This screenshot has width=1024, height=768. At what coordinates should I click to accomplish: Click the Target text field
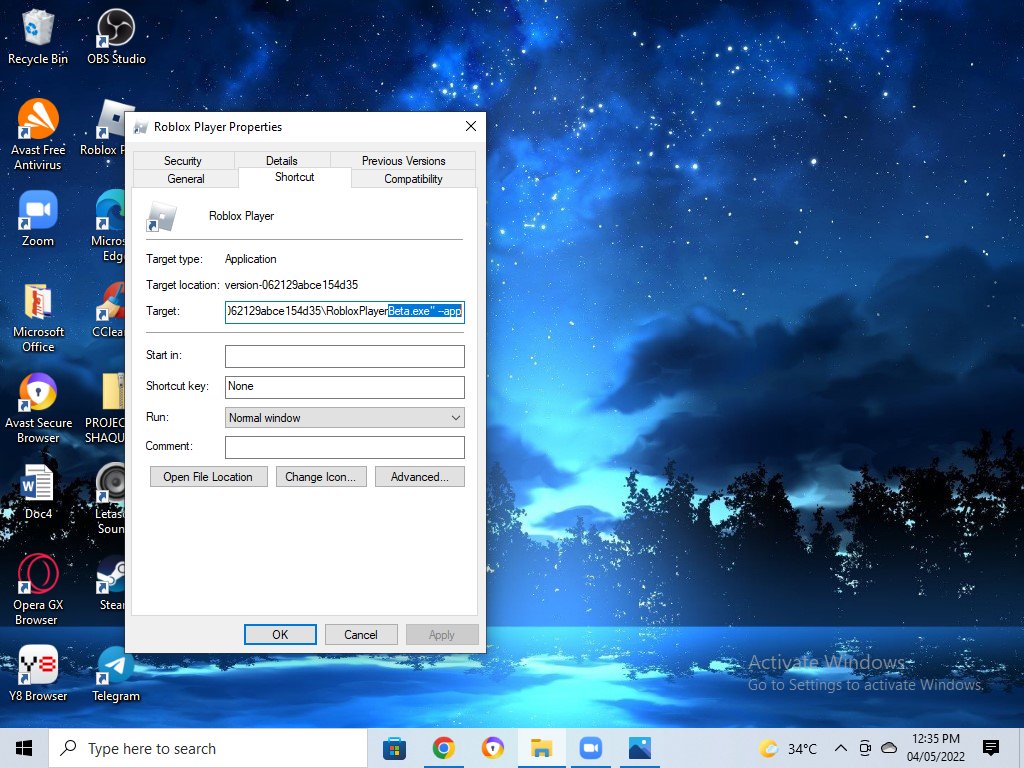pyautogui.click(x=345, y=312)
